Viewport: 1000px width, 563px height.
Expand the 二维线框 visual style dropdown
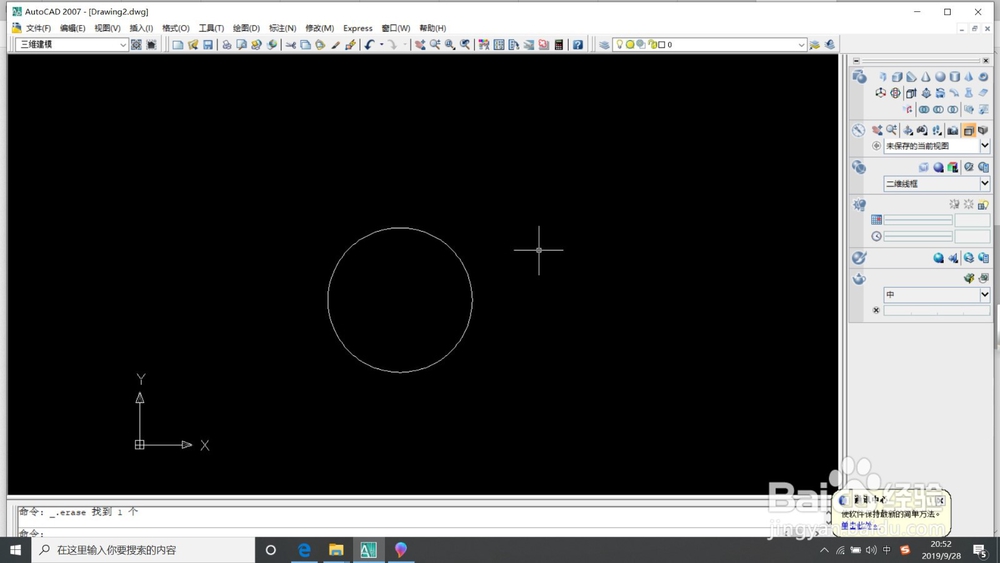(x=985, y=183)
